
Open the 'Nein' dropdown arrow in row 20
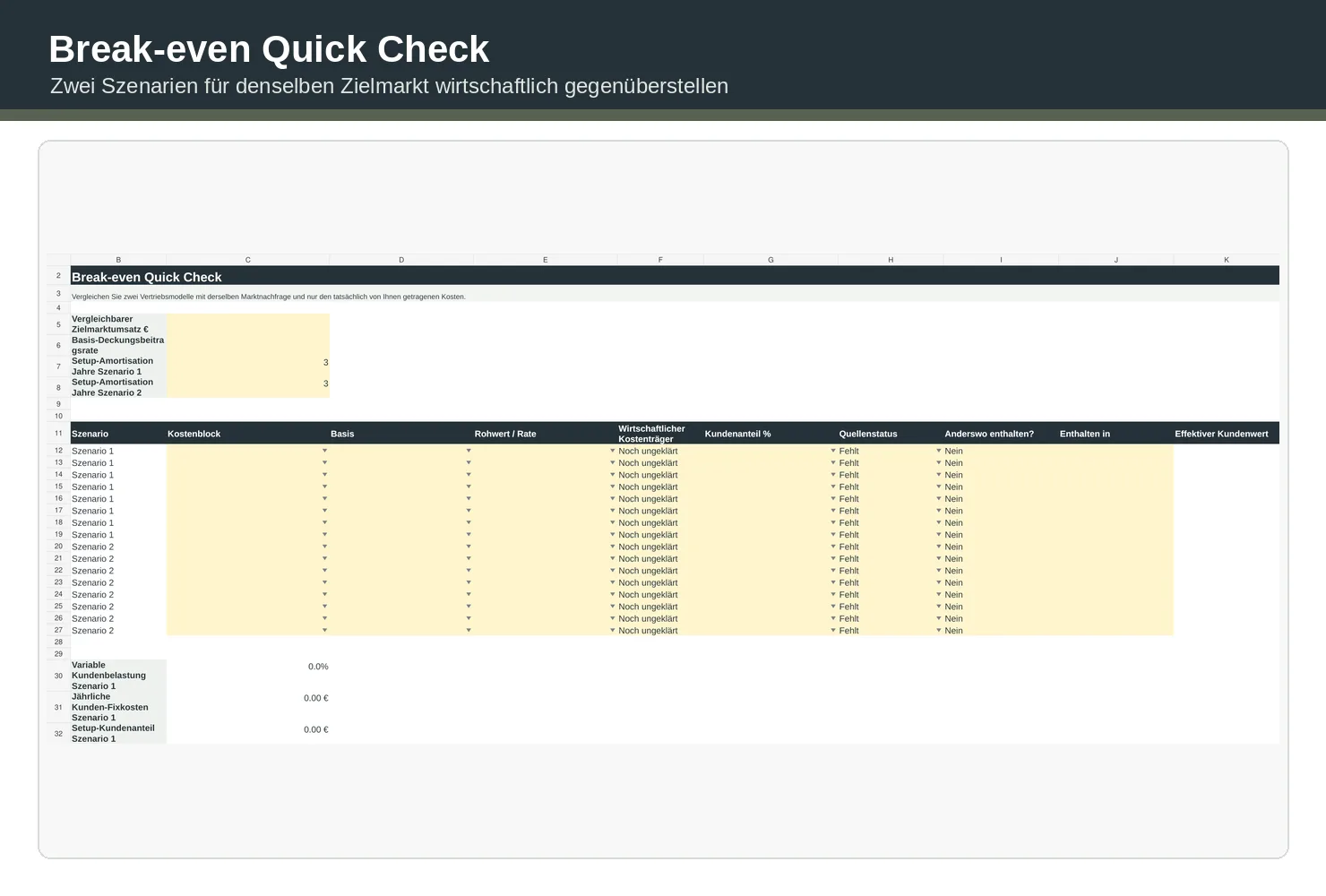point(939,547)
